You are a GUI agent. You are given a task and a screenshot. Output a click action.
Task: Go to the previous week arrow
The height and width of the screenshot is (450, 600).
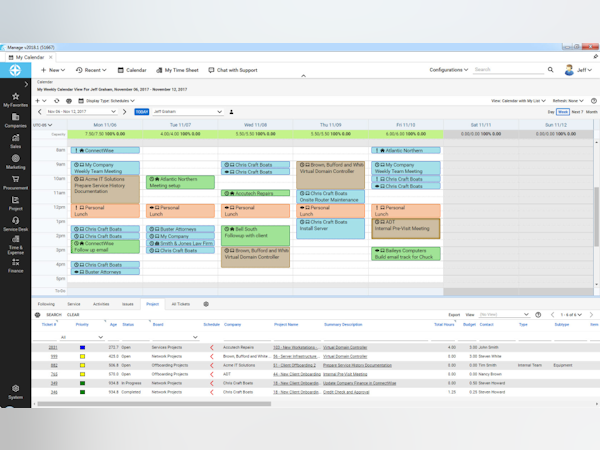[39, 112]
